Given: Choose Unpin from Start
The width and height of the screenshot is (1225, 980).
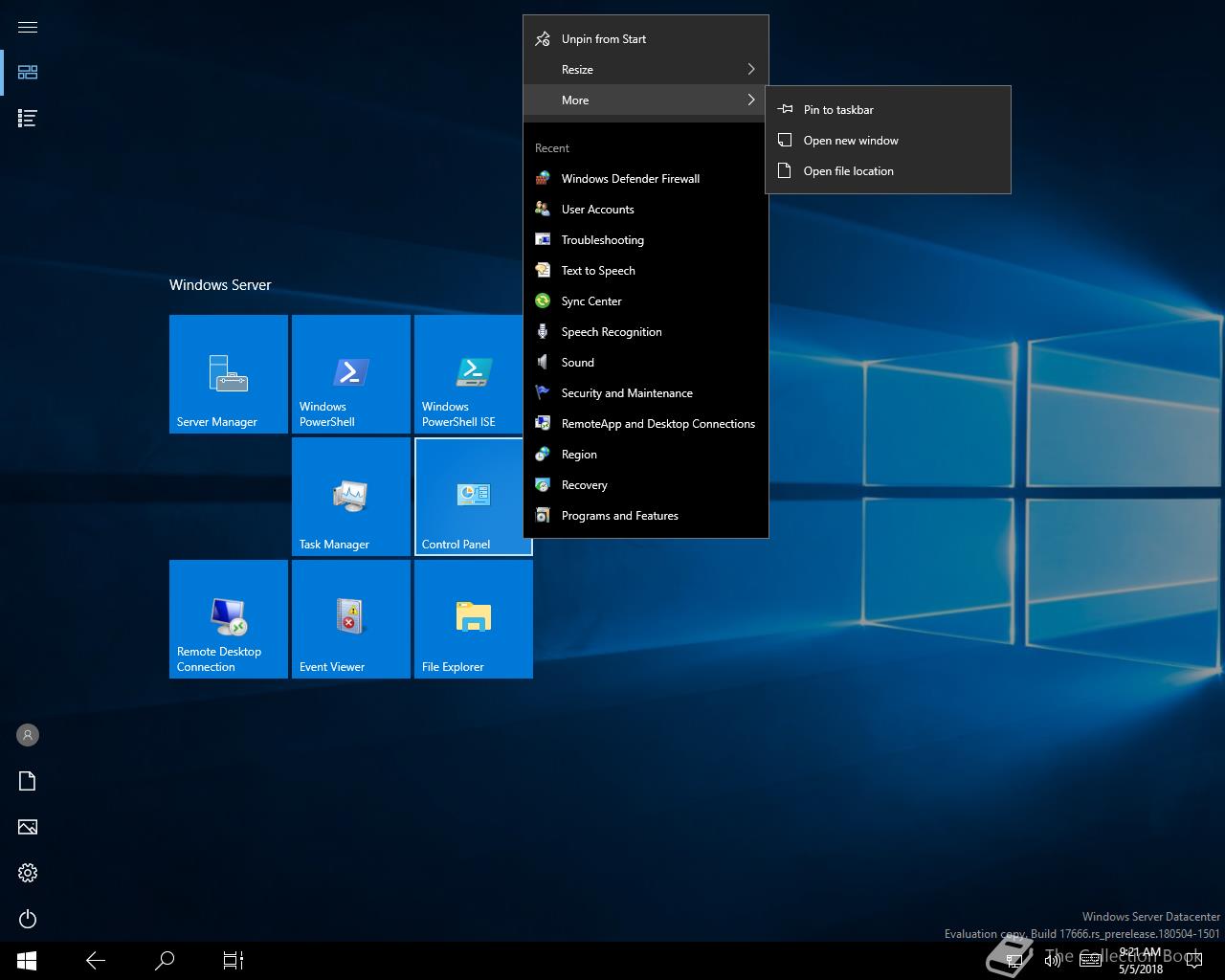Looking at the screenshot, I should click(646, 39).
